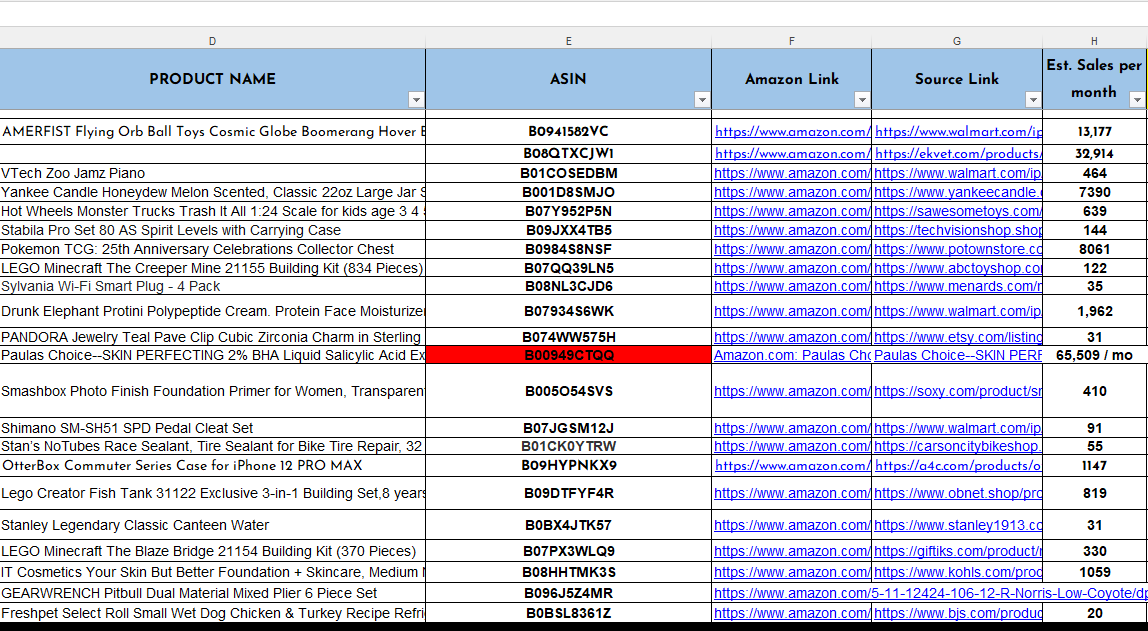Open the stanley1913 source link
Screen dimensions: 1148x631
pyautogui.click(x=958, y=525)
